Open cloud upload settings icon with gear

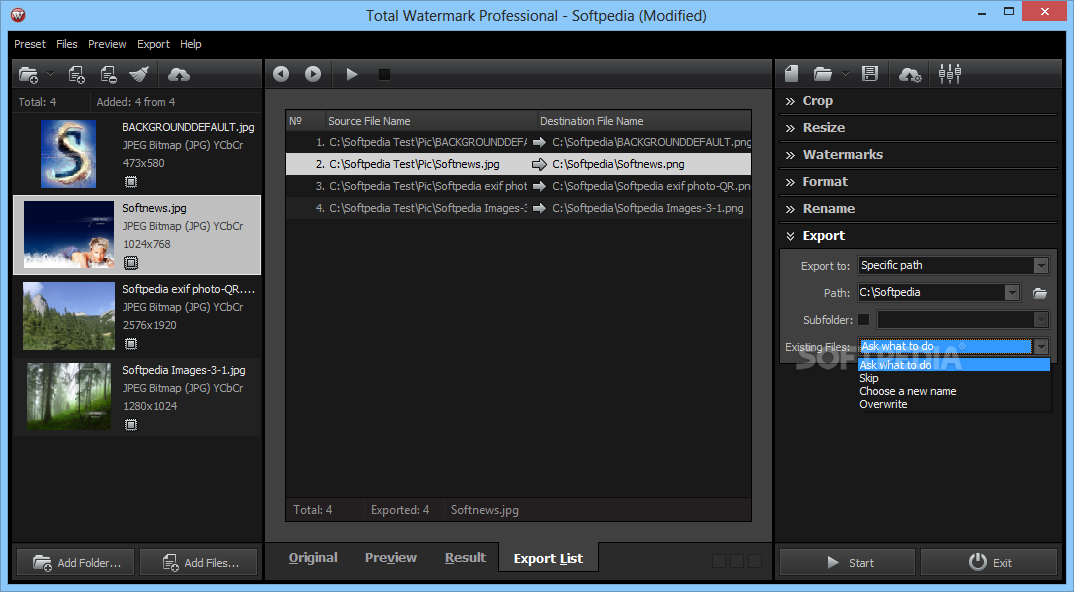[x=910, y=74]
